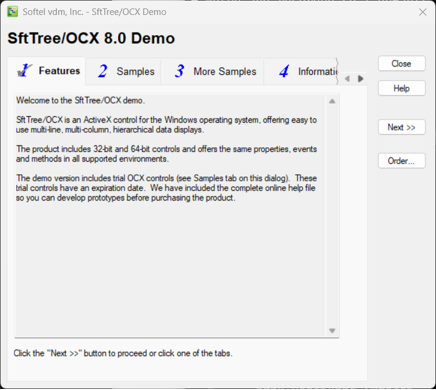Click the scroll up arrow of text box
The width and height of the screenshot is (436, 390).
pyautogui.click(x=332, y=101)
